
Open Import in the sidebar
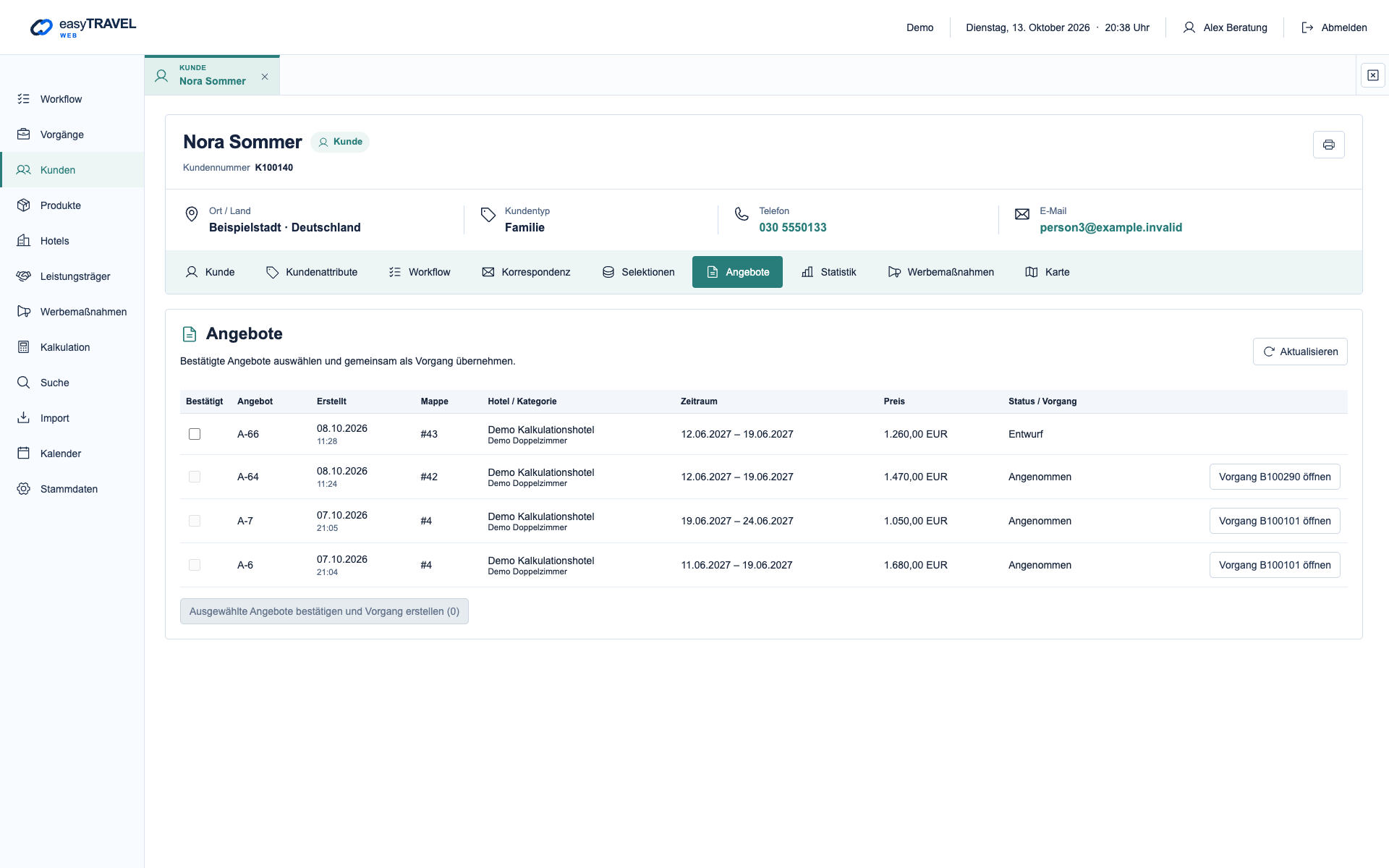[72, 418]
